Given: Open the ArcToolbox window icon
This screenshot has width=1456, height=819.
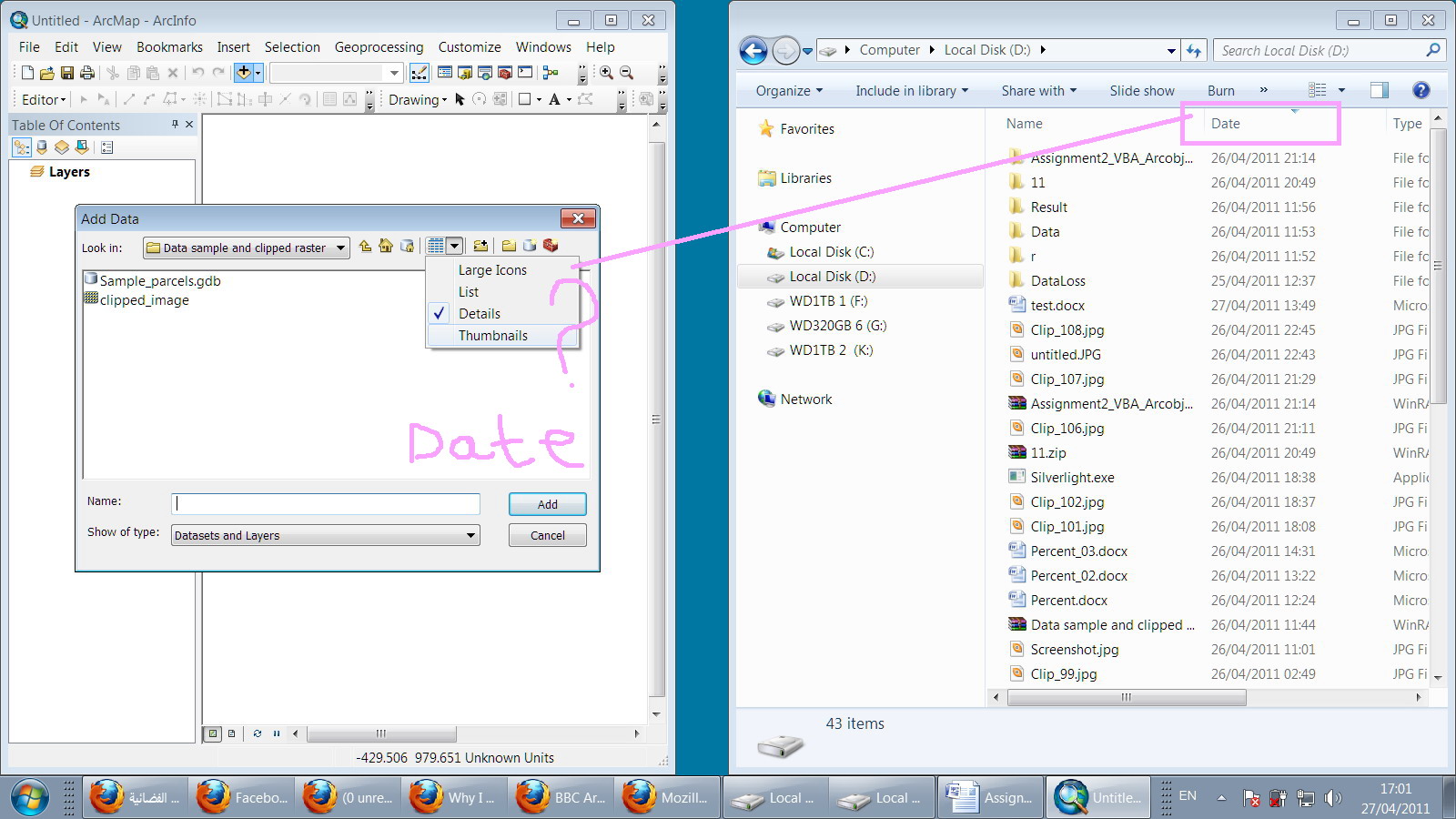Looking at the screenshot, I should coord(505,73).
